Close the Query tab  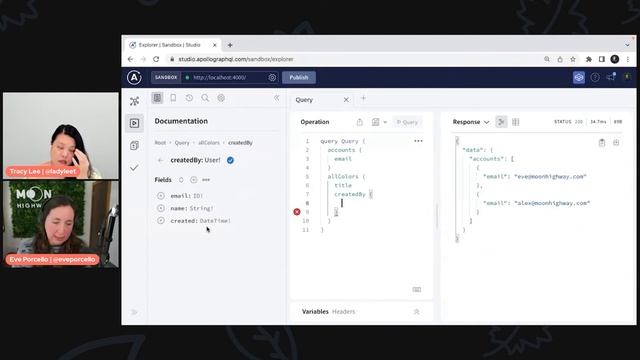(x=346, y=100)
